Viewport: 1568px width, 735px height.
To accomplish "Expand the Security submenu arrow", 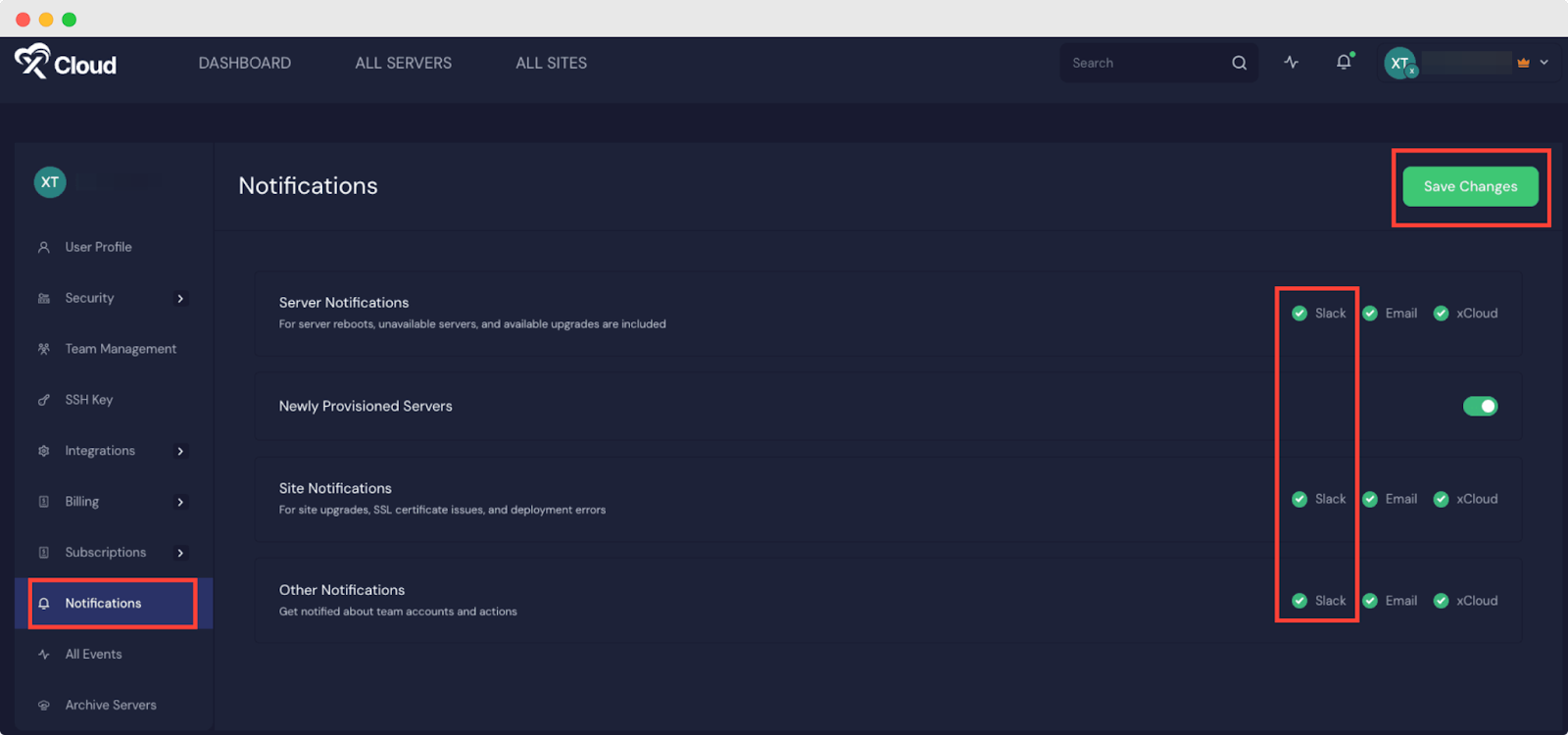I will point(180,299).
